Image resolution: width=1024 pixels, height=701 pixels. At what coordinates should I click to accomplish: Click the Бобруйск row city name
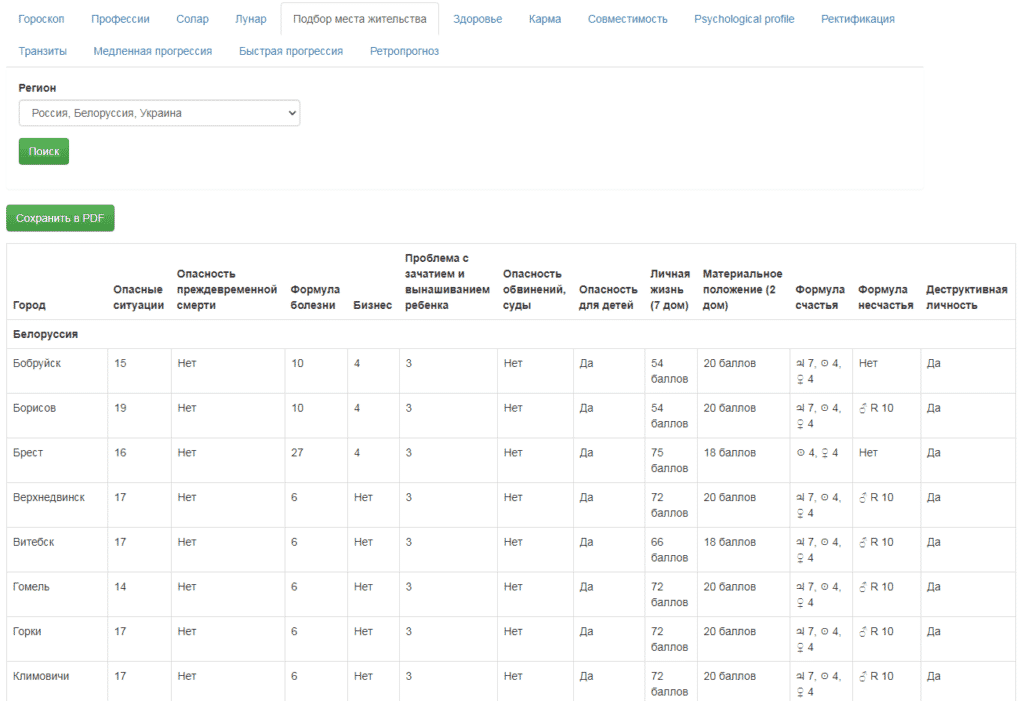37,363
